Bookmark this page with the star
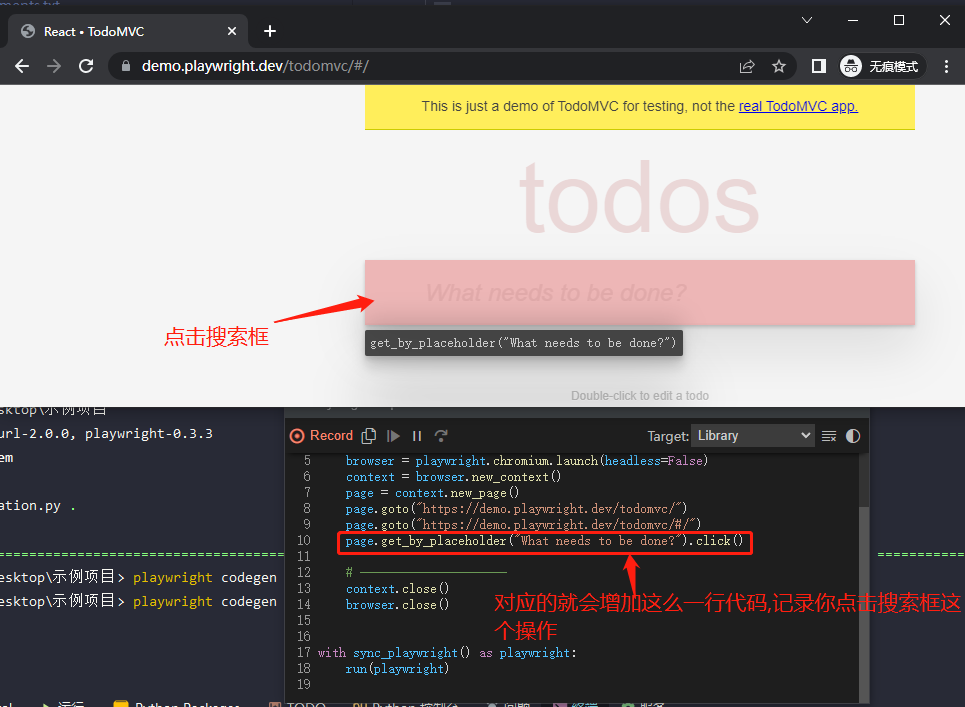Screen dimensions: 965x707 tap(779, 66)
